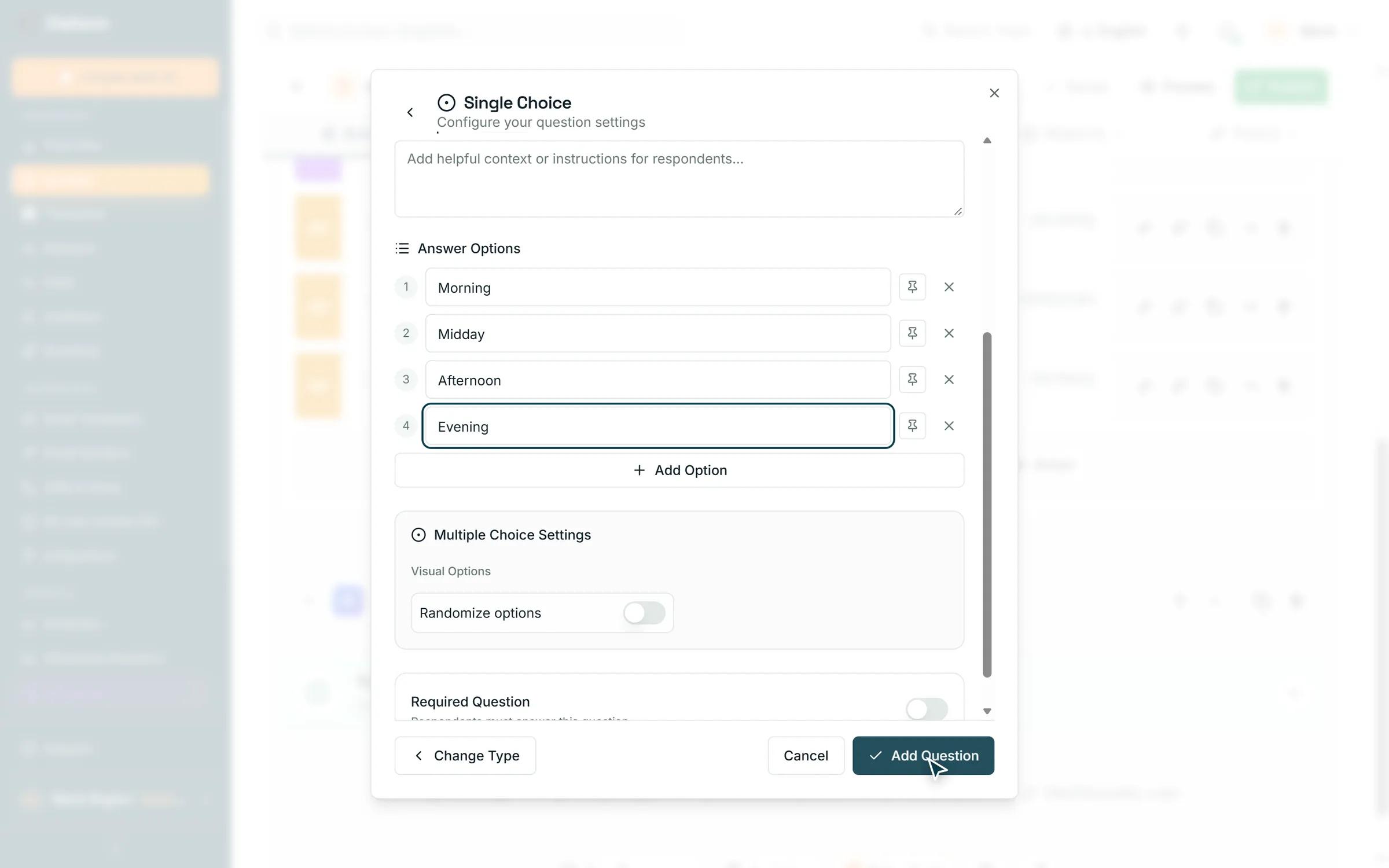This screenshot has width=1389, height=868.
Task: Toggle Randomize options switch
Action: tap(644, 613)
